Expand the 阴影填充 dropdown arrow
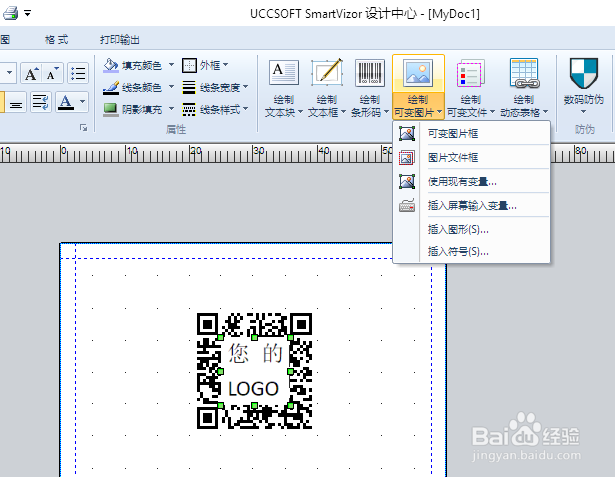Image resolution: width=615 pixels, height=477 pixels. click(171, 108)
